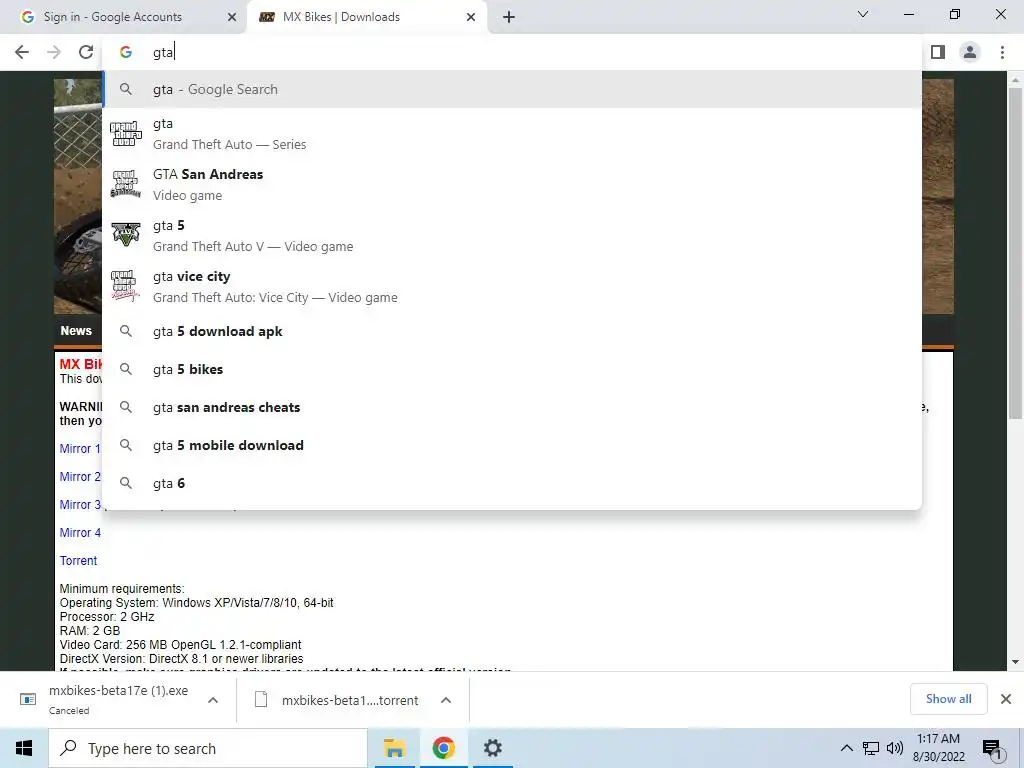
Task: Select gta 5 video game suggestion
Action: [512, 236]
